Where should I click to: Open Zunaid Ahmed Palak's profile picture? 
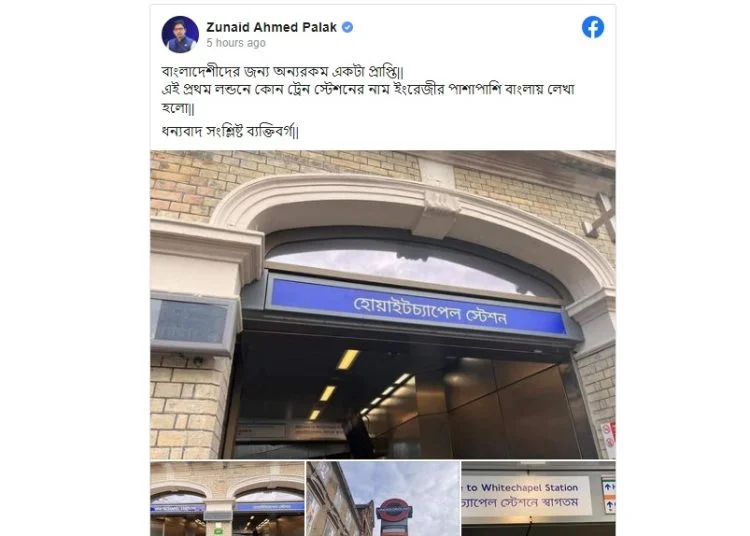pyautogui.click(x=180, y=34)
